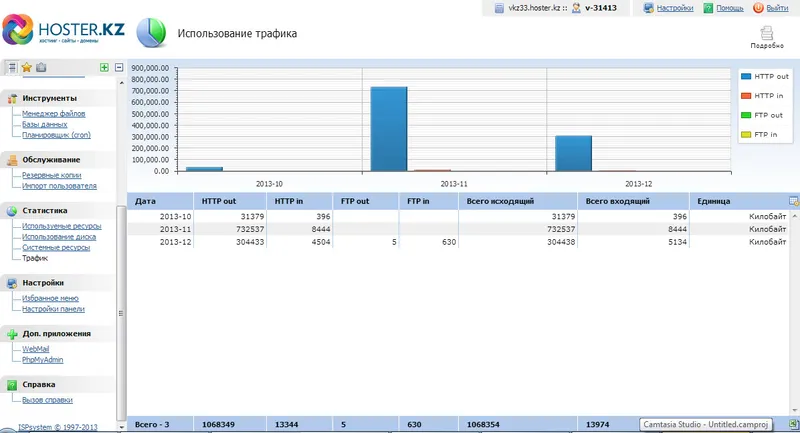
Task: Open Настройки панели
Action: click(53, 309)
